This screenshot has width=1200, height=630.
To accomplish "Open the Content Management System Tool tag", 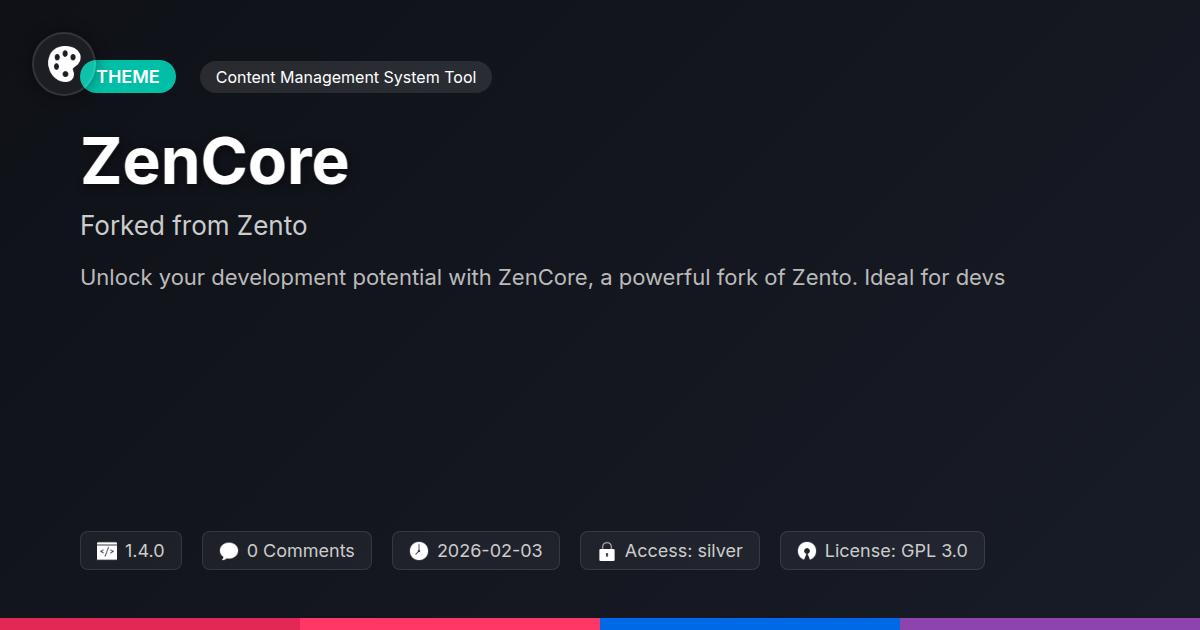I will (346, 77).
